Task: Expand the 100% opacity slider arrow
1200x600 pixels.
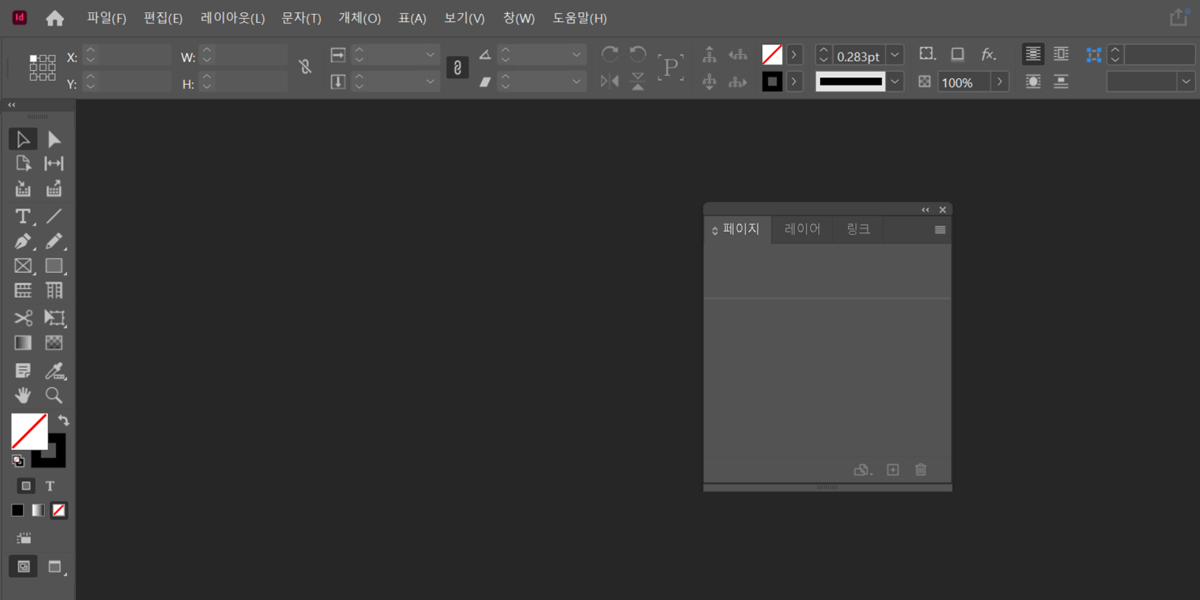Action: [x=999, y=82]
